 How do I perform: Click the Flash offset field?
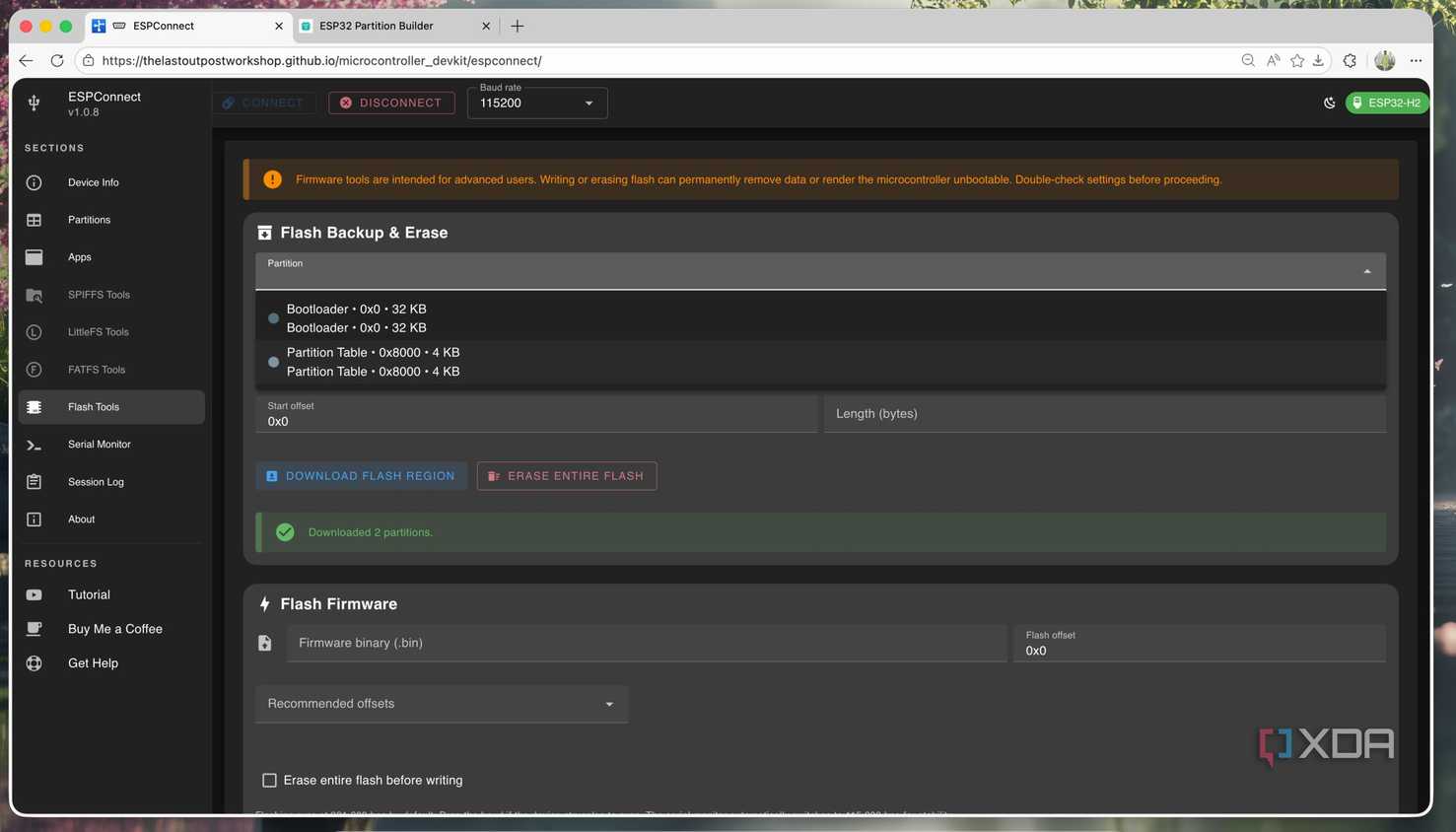point(1200,643)
